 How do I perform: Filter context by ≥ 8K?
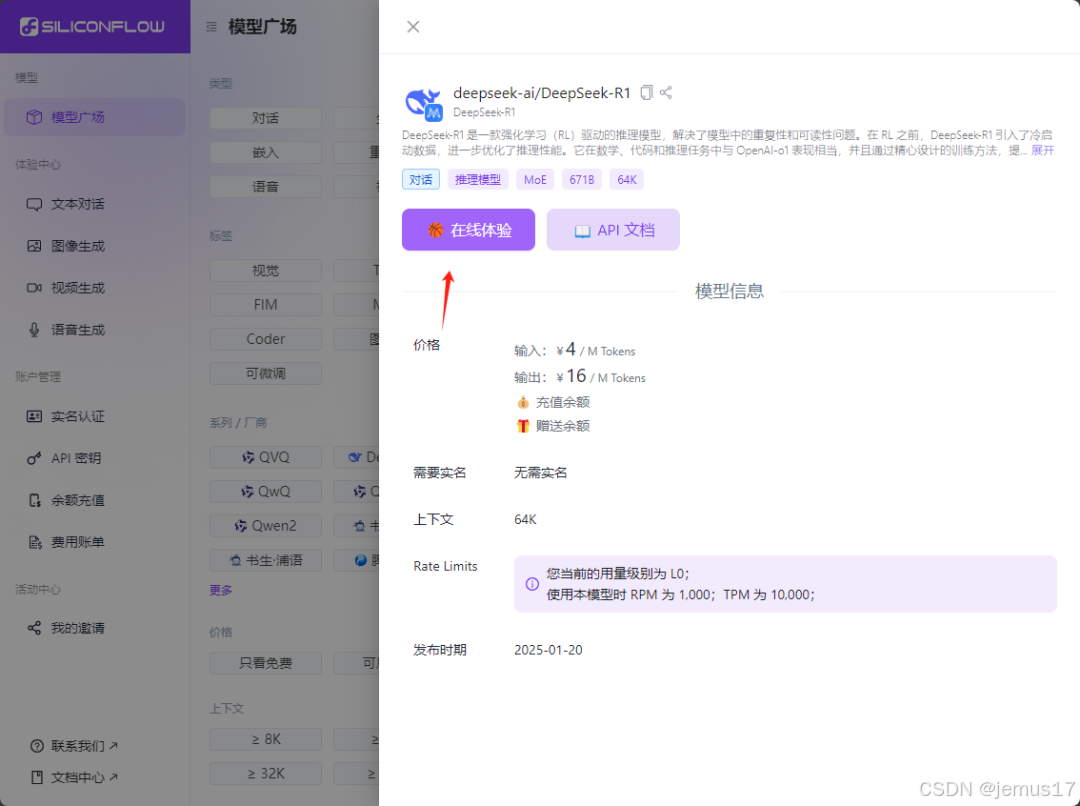(x=265, y=739)
